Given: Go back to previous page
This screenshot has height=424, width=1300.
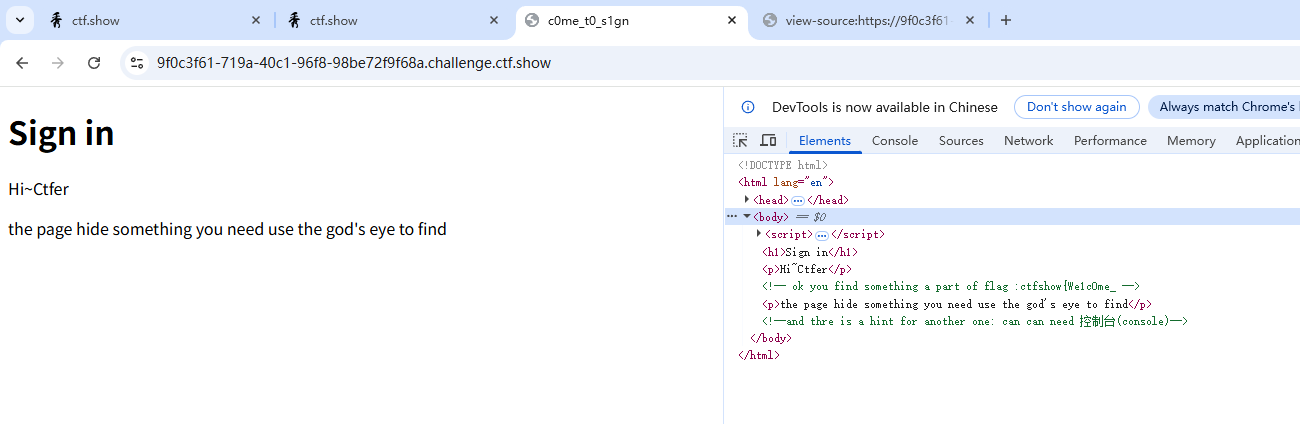Looking at the screenshot, I should tap(22, 63).
